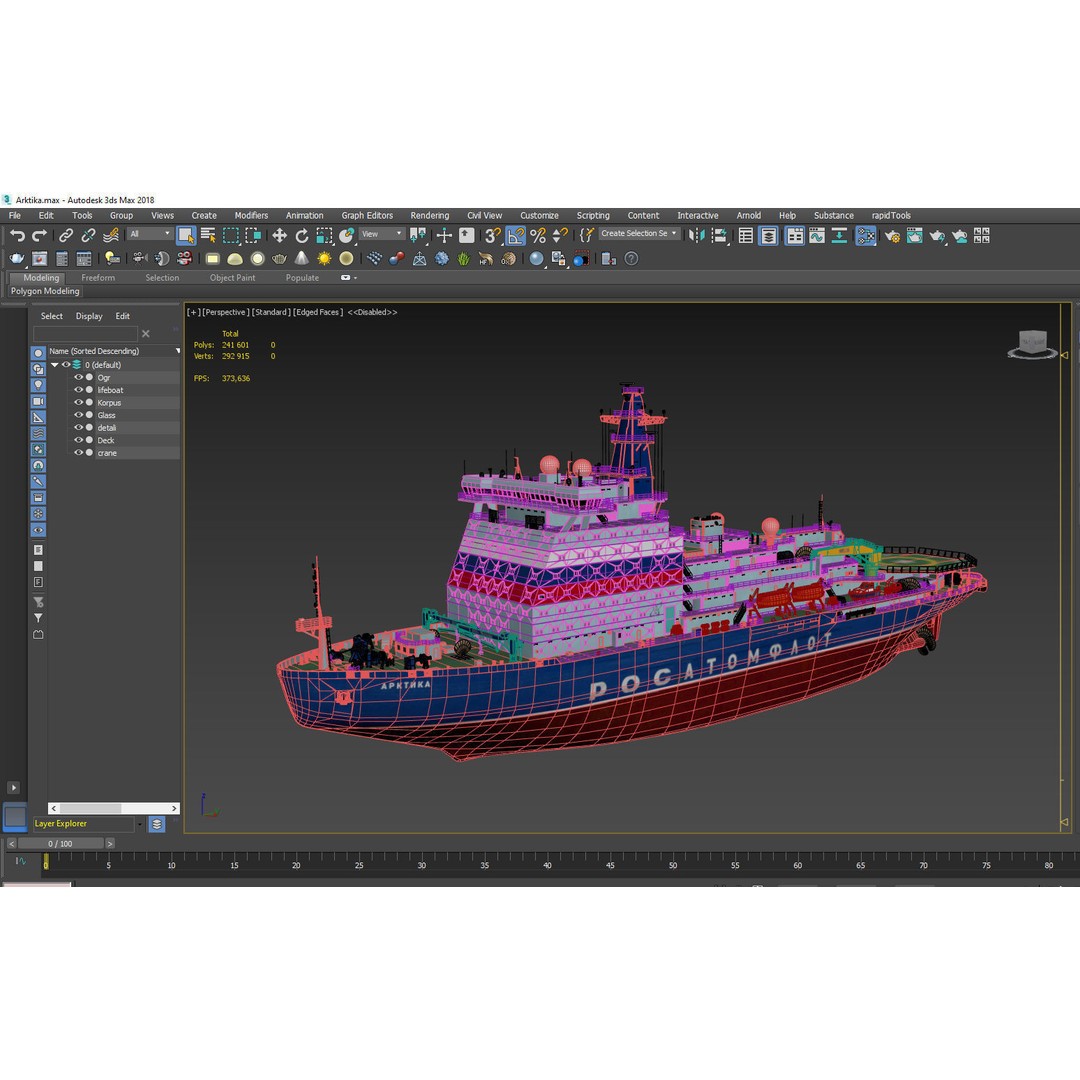Open the Rendering menu

430,216
